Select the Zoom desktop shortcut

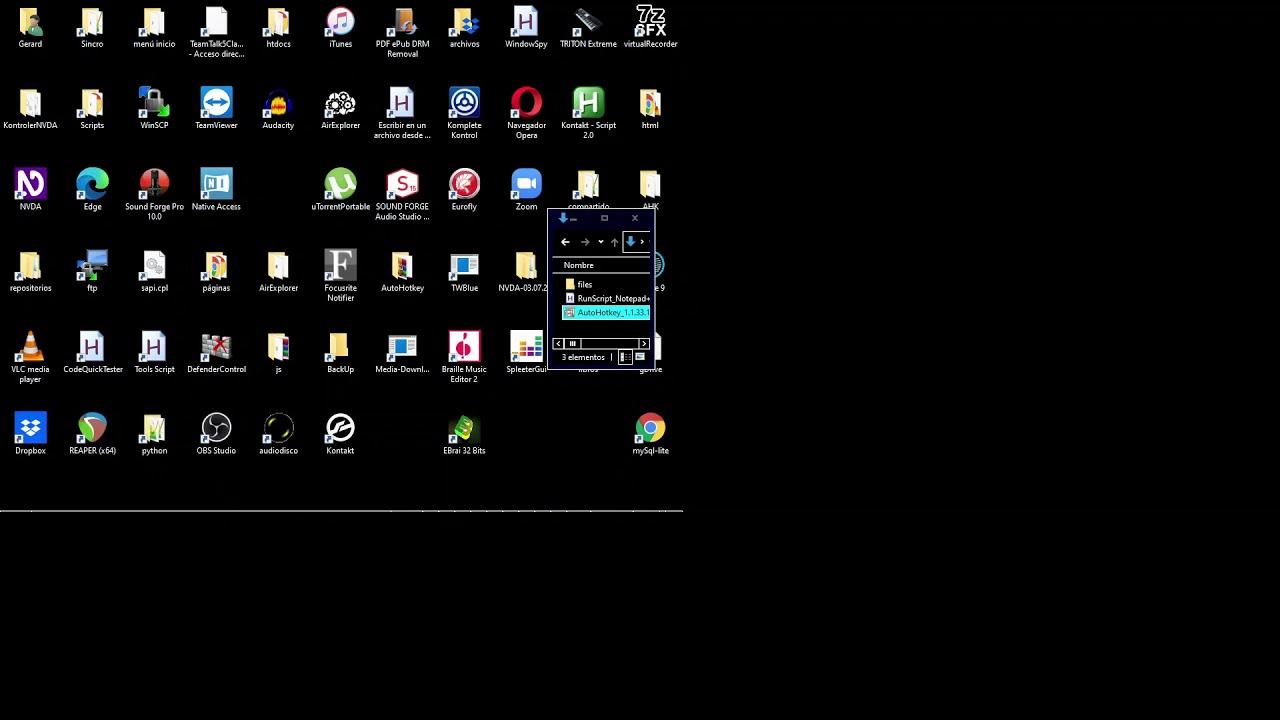coord(526,190)
